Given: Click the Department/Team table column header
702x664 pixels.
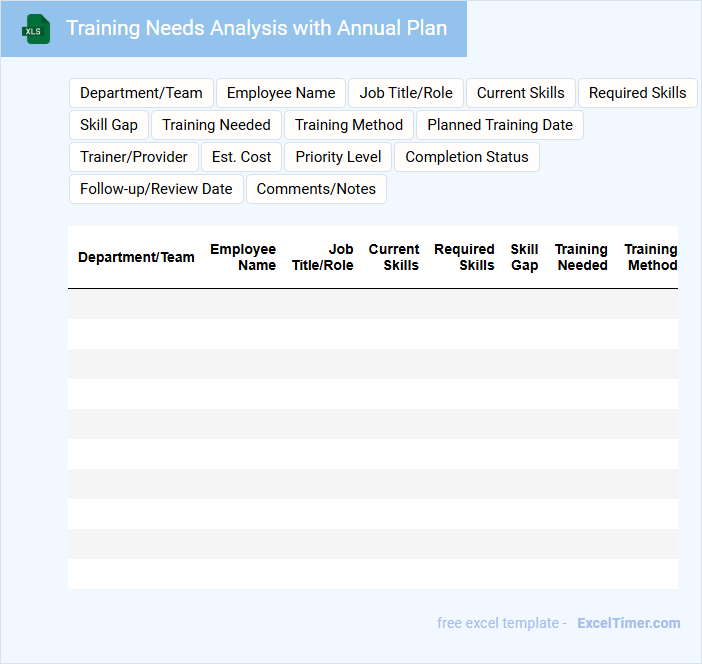Looking at the screenshot, I should click(x=136, y=257).
